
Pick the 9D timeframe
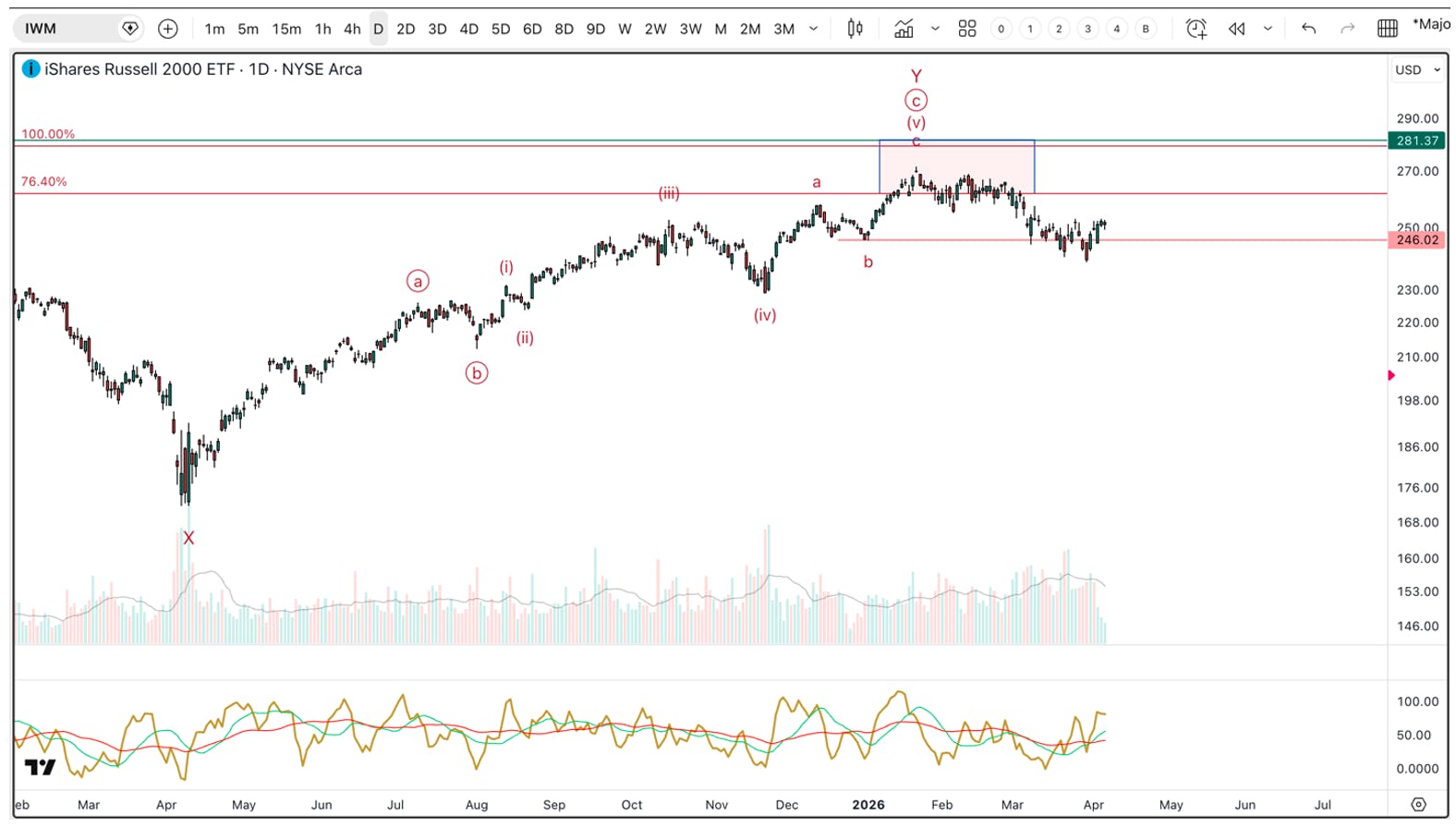pos(596,29)
